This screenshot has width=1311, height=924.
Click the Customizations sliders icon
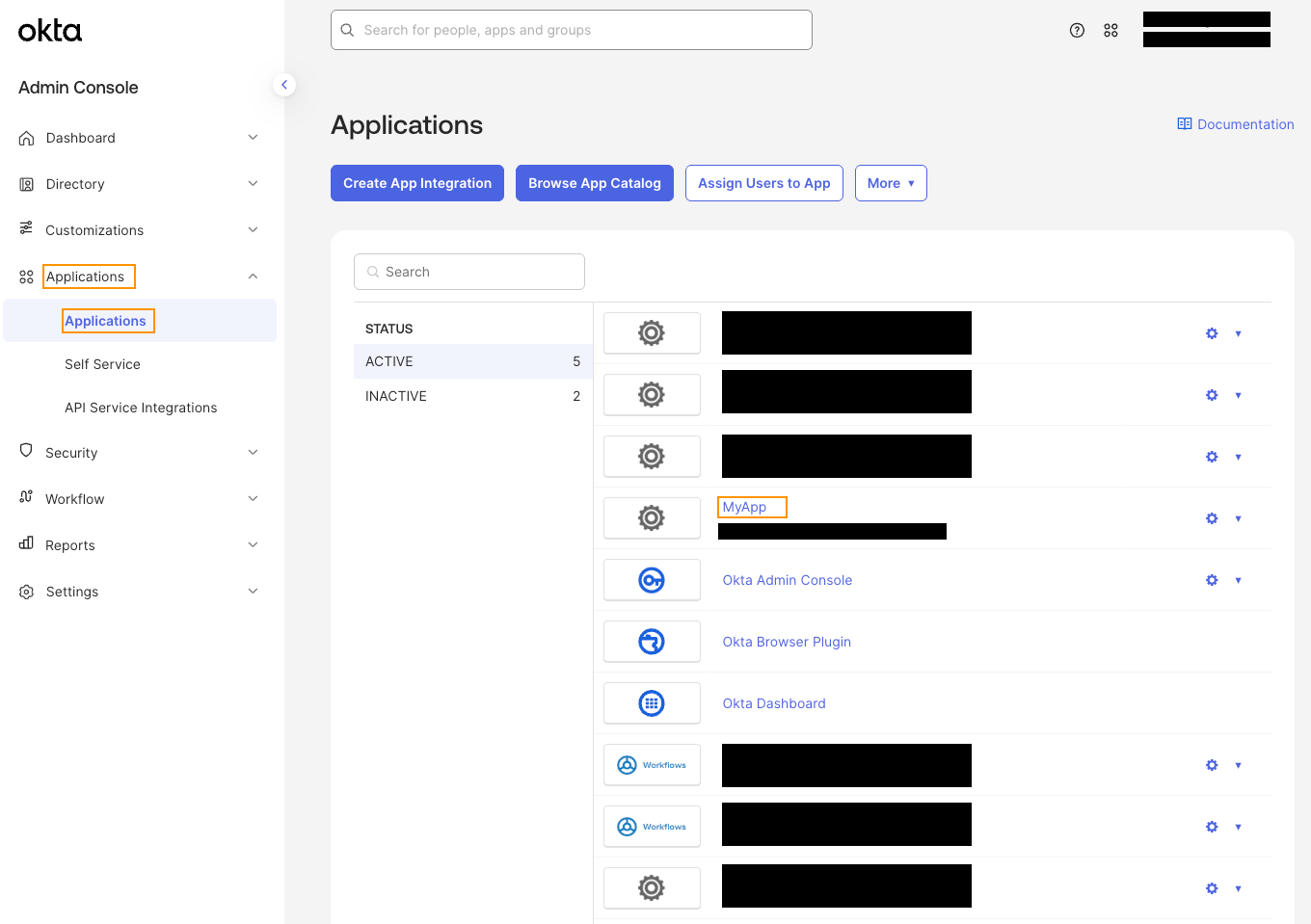point(27,228)
